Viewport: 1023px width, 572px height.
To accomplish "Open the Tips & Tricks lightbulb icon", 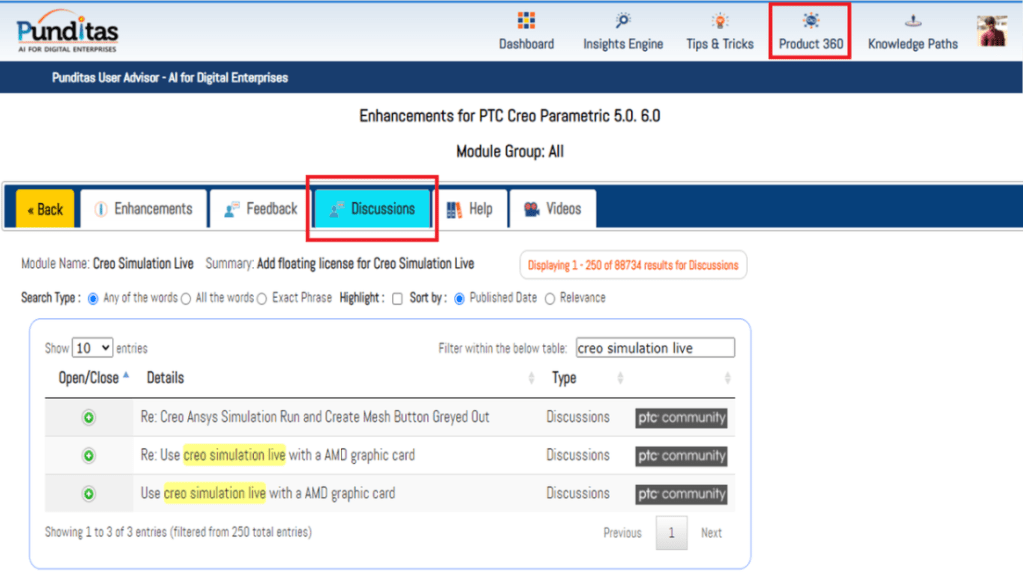I will [x=720, y=21].
